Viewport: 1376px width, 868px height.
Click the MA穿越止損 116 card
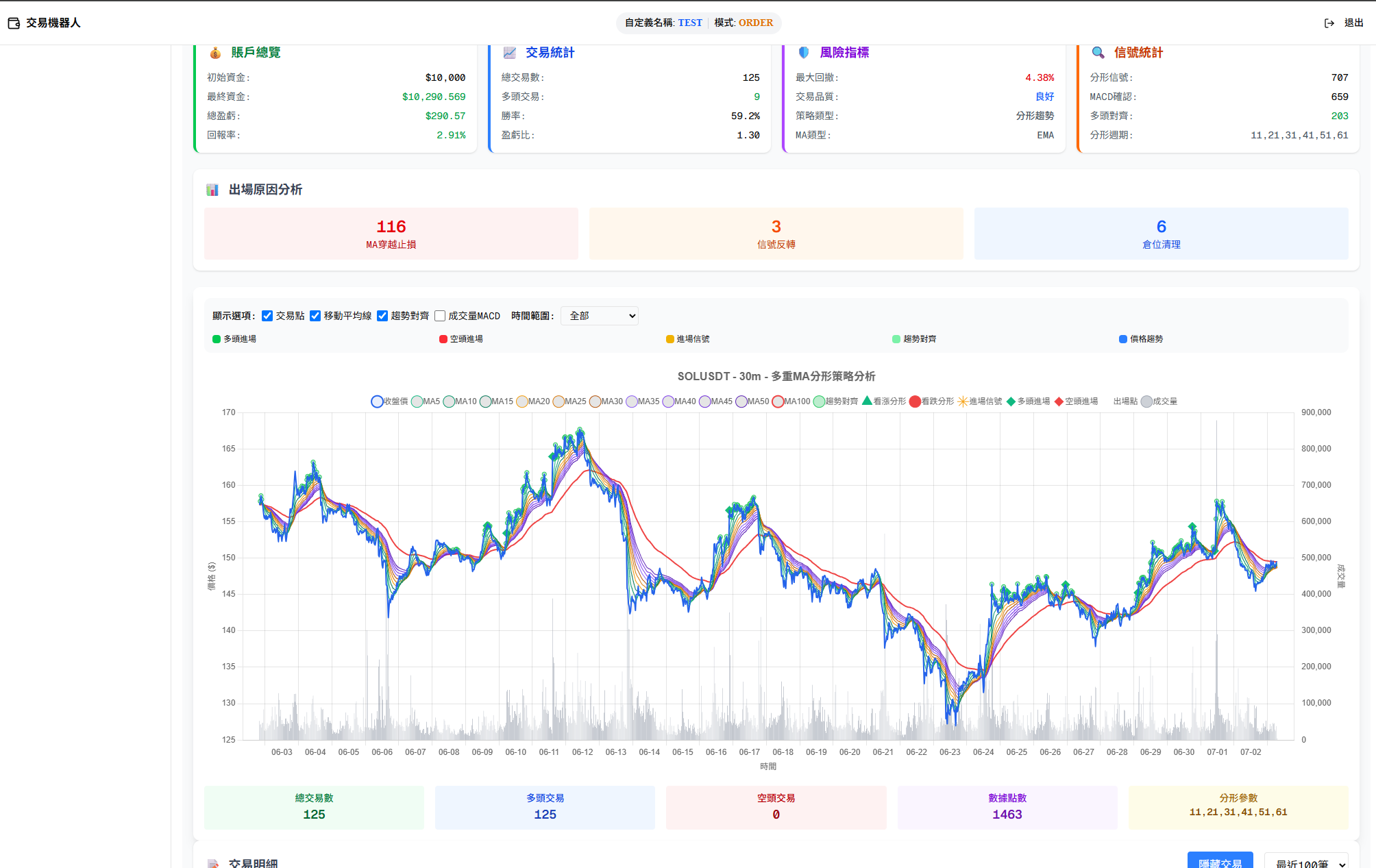click(x=391, y=234)
